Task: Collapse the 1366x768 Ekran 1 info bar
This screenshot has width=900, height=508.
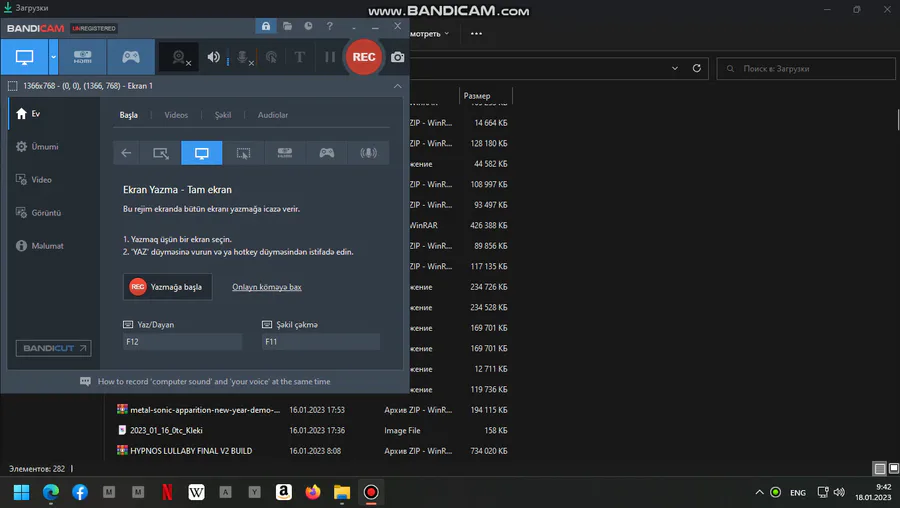Action: coord(397,86)
